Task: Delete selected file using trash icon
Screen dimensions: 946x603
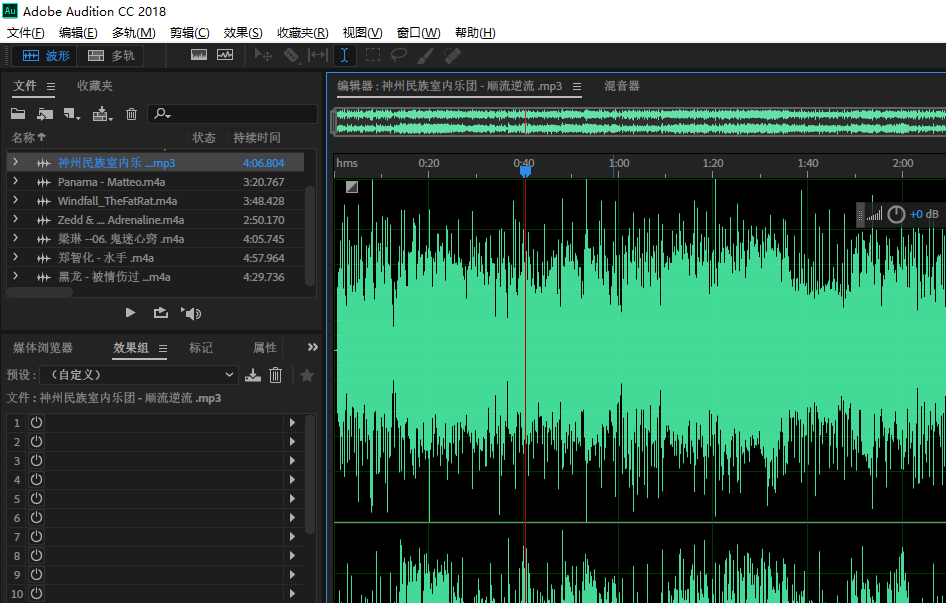Action: coord(131,113)
